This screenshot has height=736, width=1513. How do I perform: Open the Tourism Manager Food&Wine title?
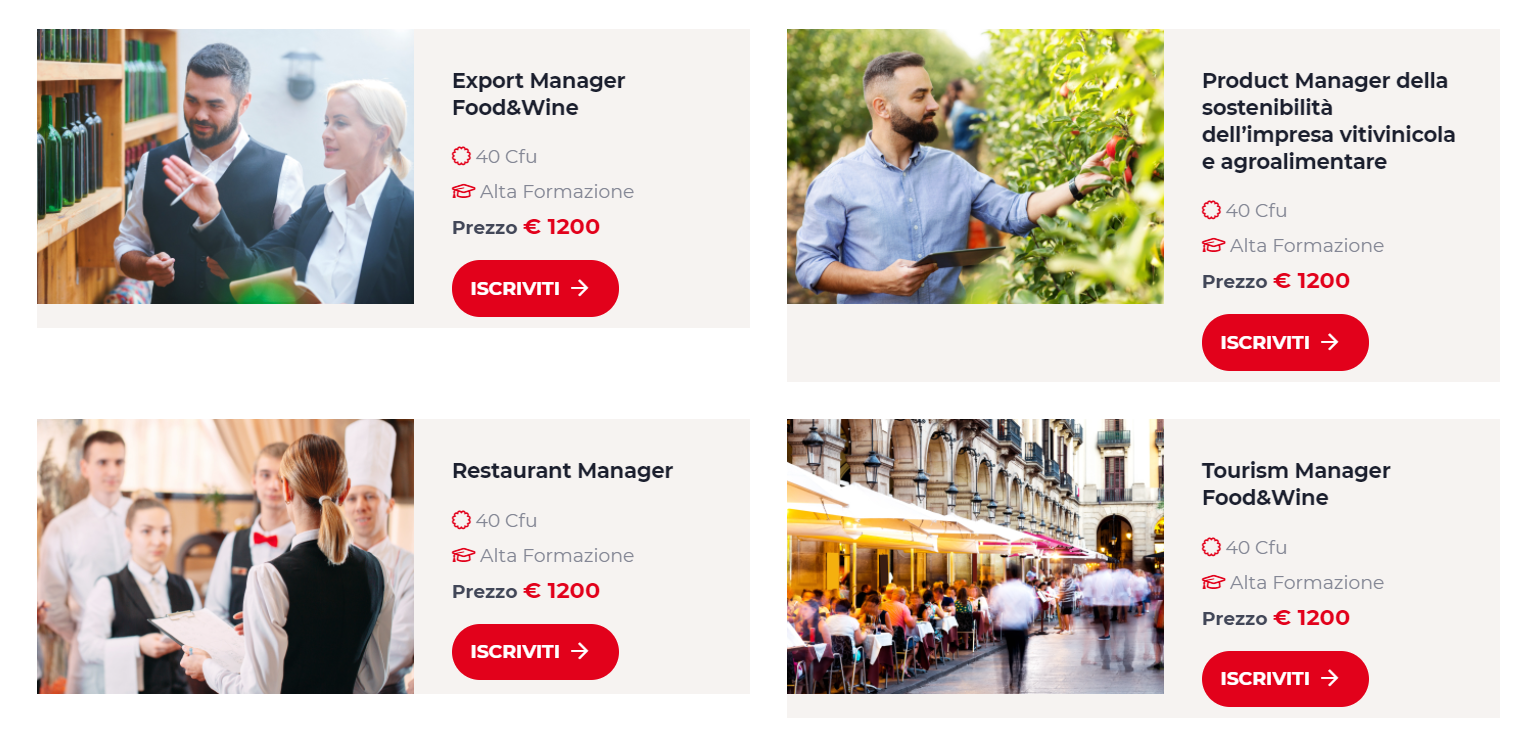tap(1296, 484)
